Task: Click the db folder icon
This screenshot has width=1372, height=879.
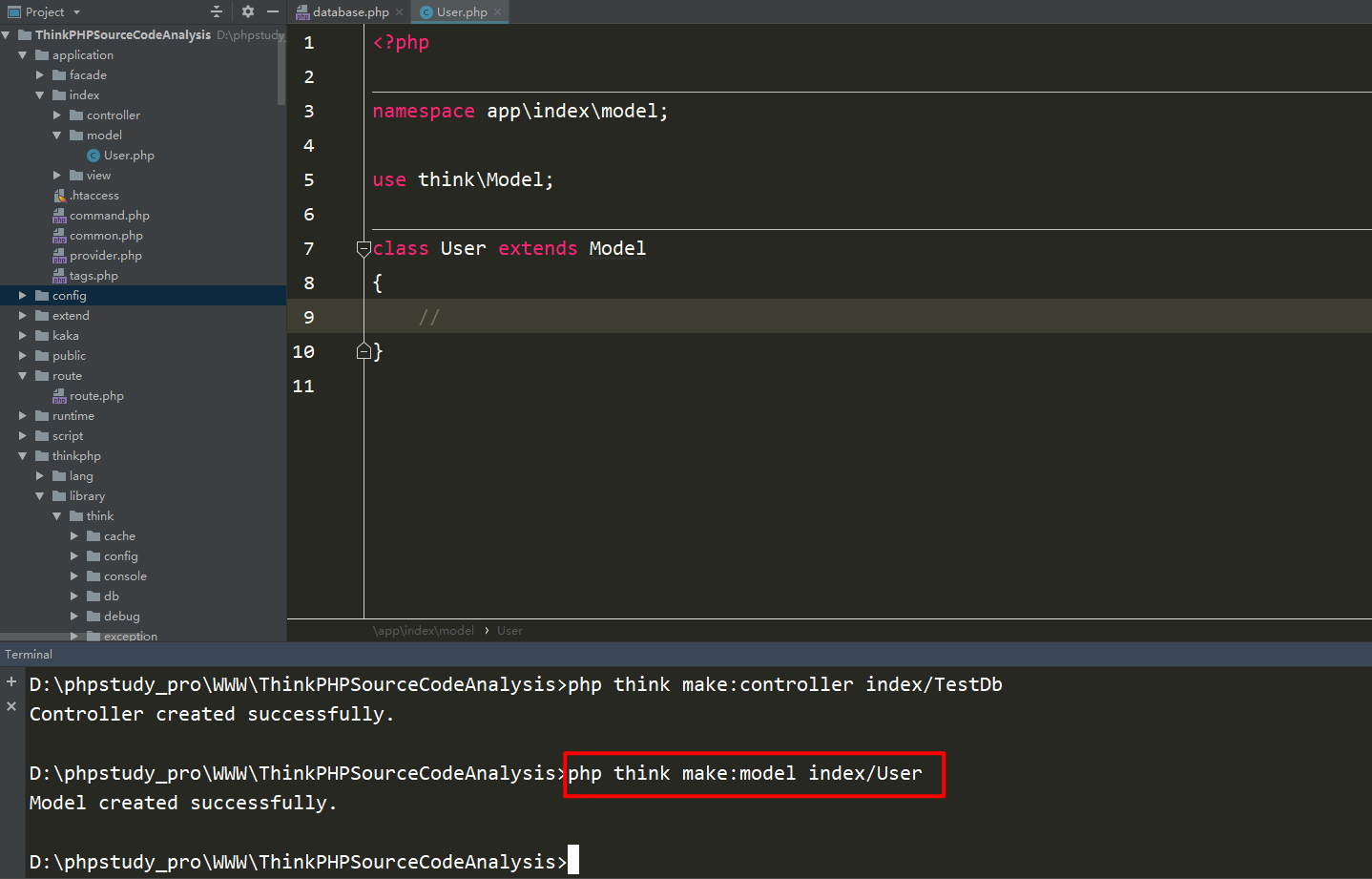Action: 94,596
